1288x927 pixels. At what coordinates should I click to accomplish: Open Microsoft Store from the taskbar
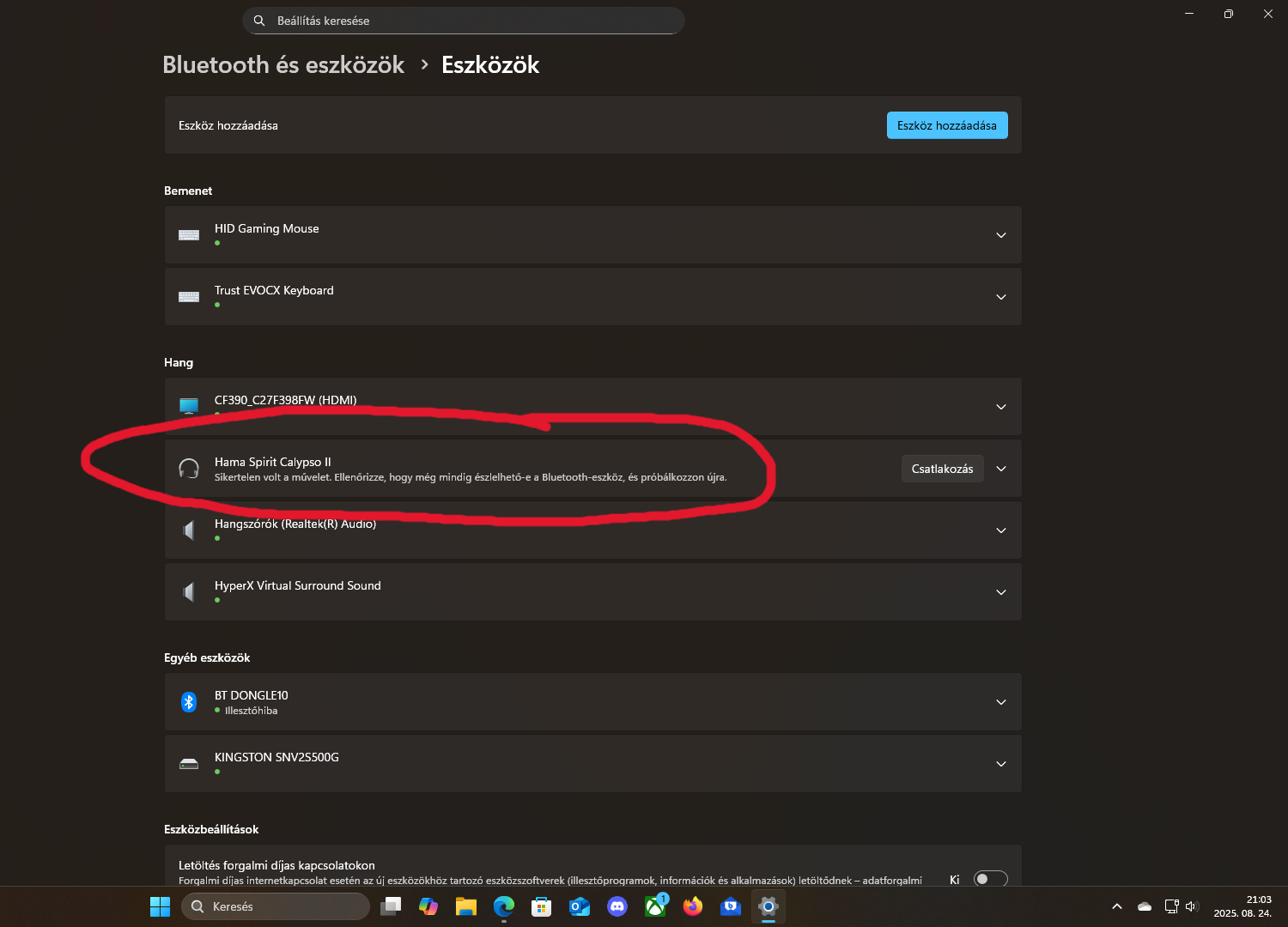click(x=542, y=906)
